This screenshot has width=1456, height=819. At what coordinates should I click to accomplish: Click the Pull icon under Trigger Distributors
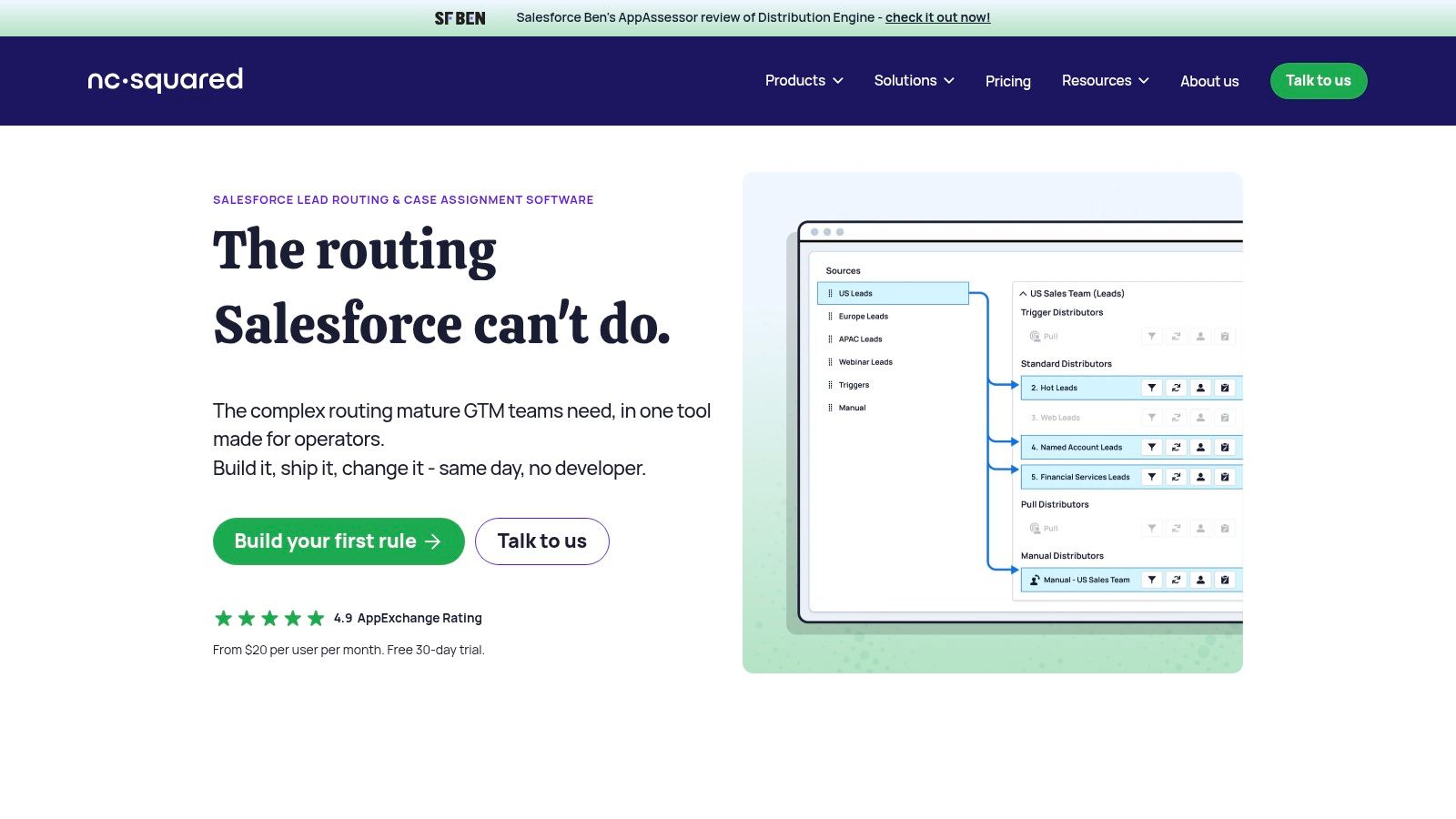[x=1035, y=337]
